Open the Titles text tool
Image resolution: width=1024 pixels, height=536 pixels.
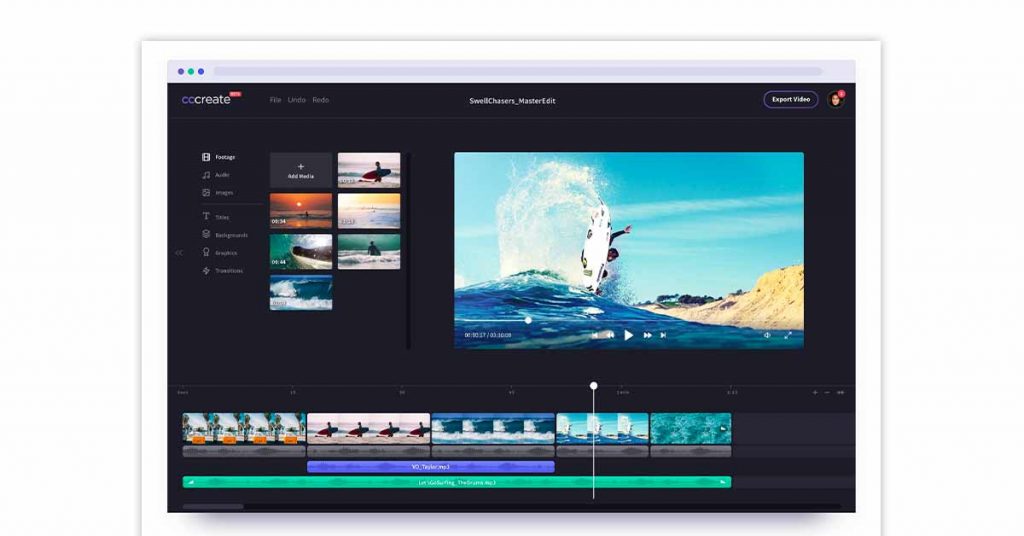coord(206,217)
